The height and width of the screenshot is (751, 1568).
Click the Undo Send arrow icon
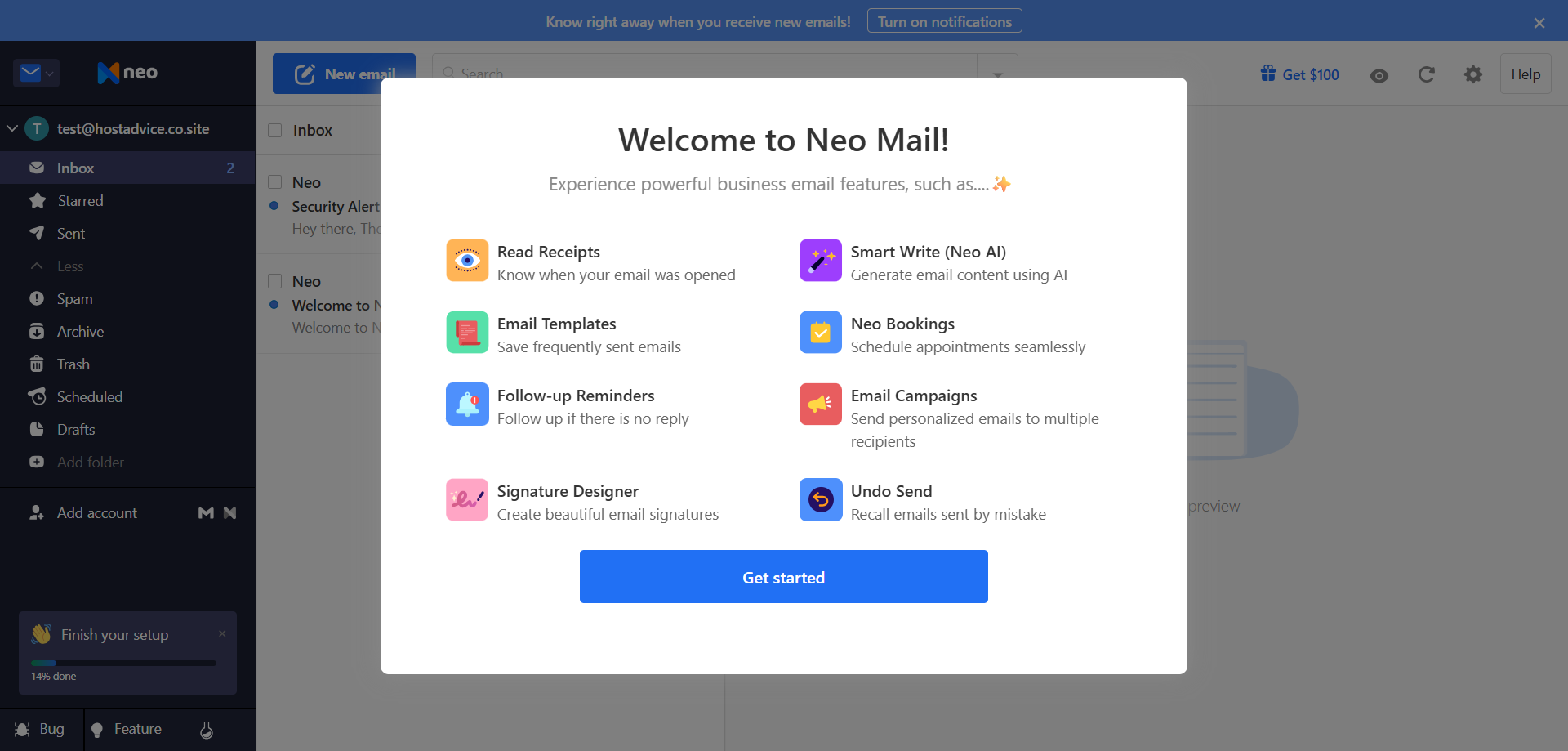(821, 500)
